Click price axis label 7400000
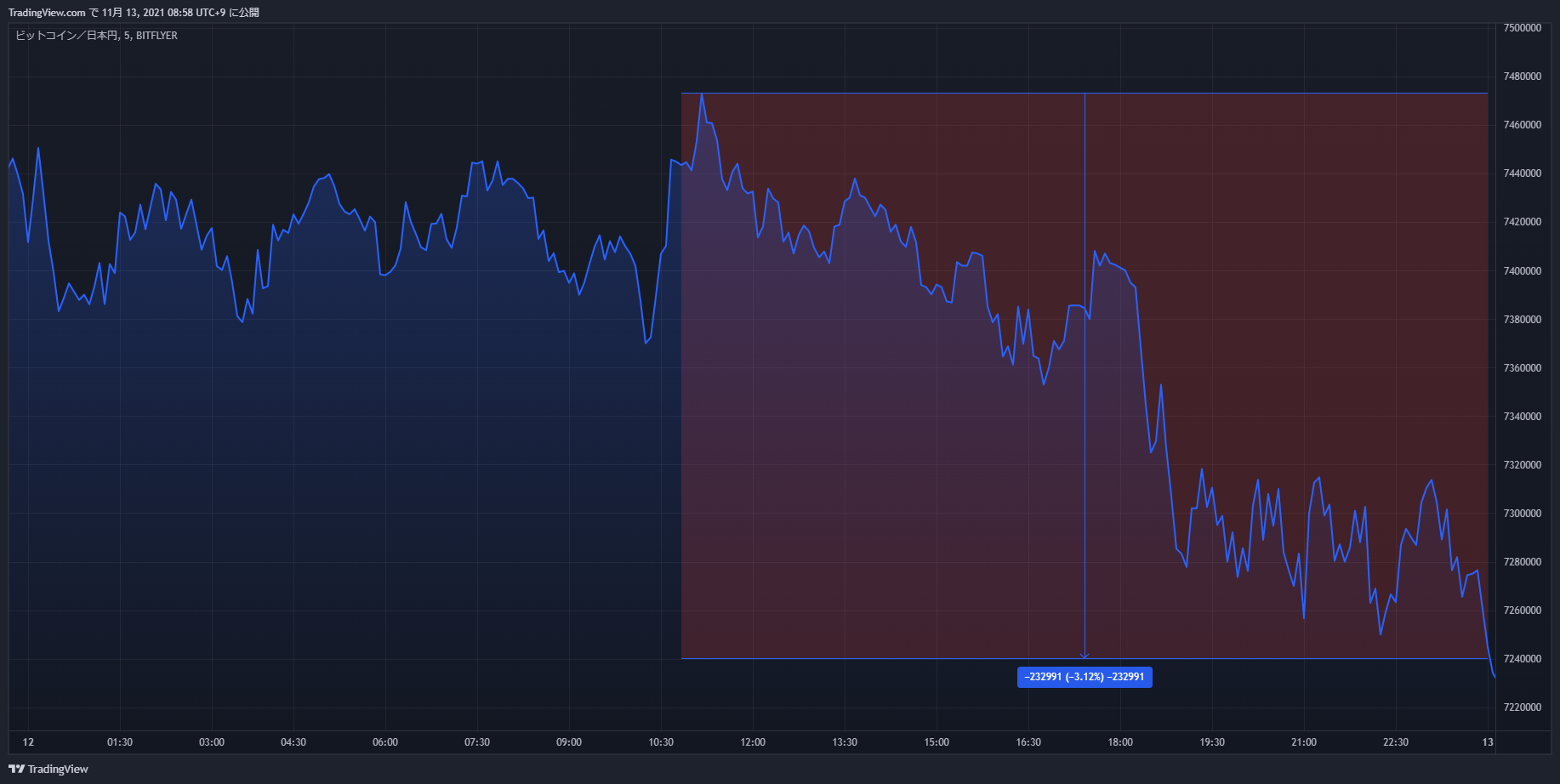Screen dimensions: 1560x784 [1523, 271]
